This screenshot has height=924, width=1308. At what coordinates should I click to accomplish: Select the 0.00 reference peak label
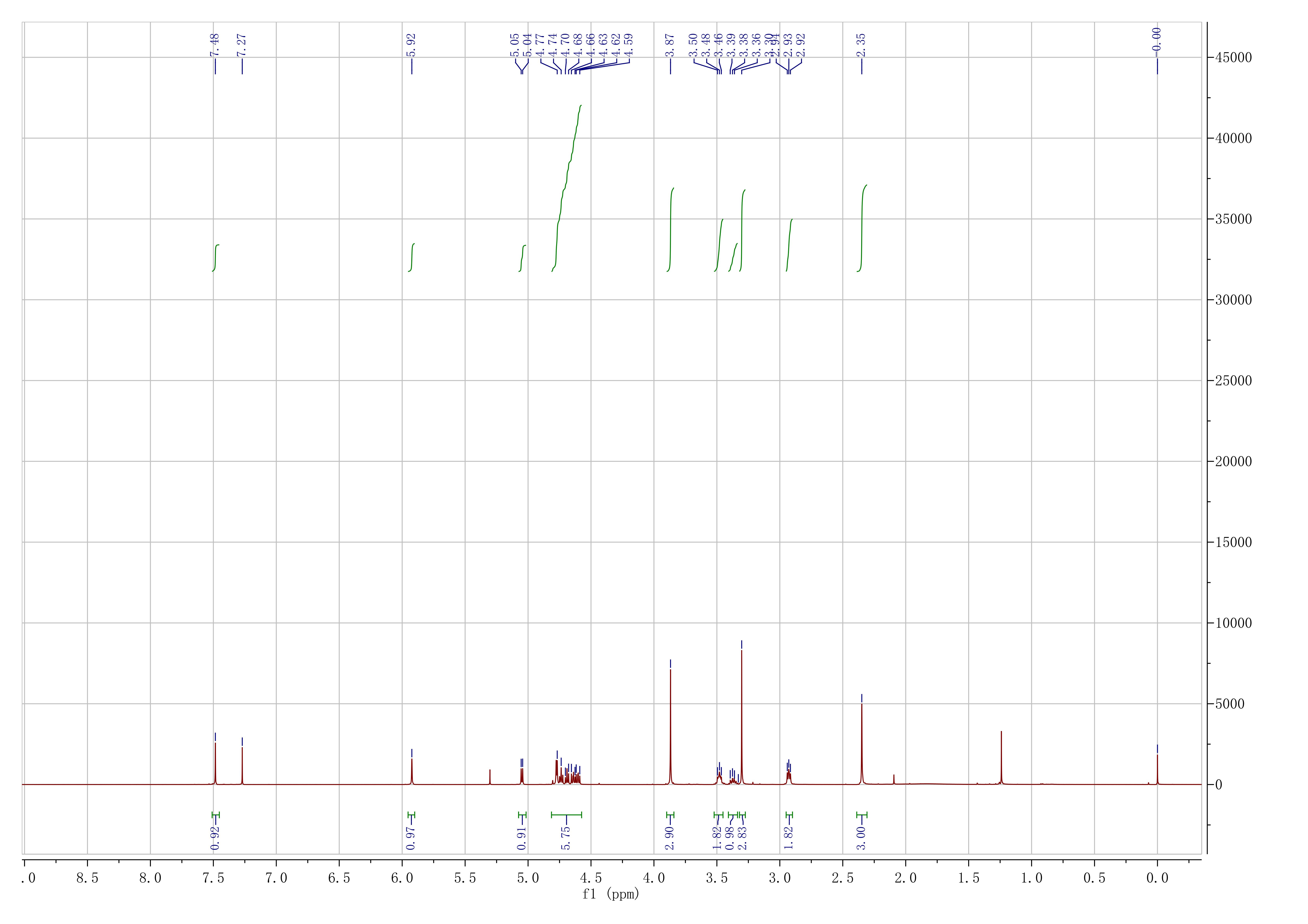point(1157,39)
